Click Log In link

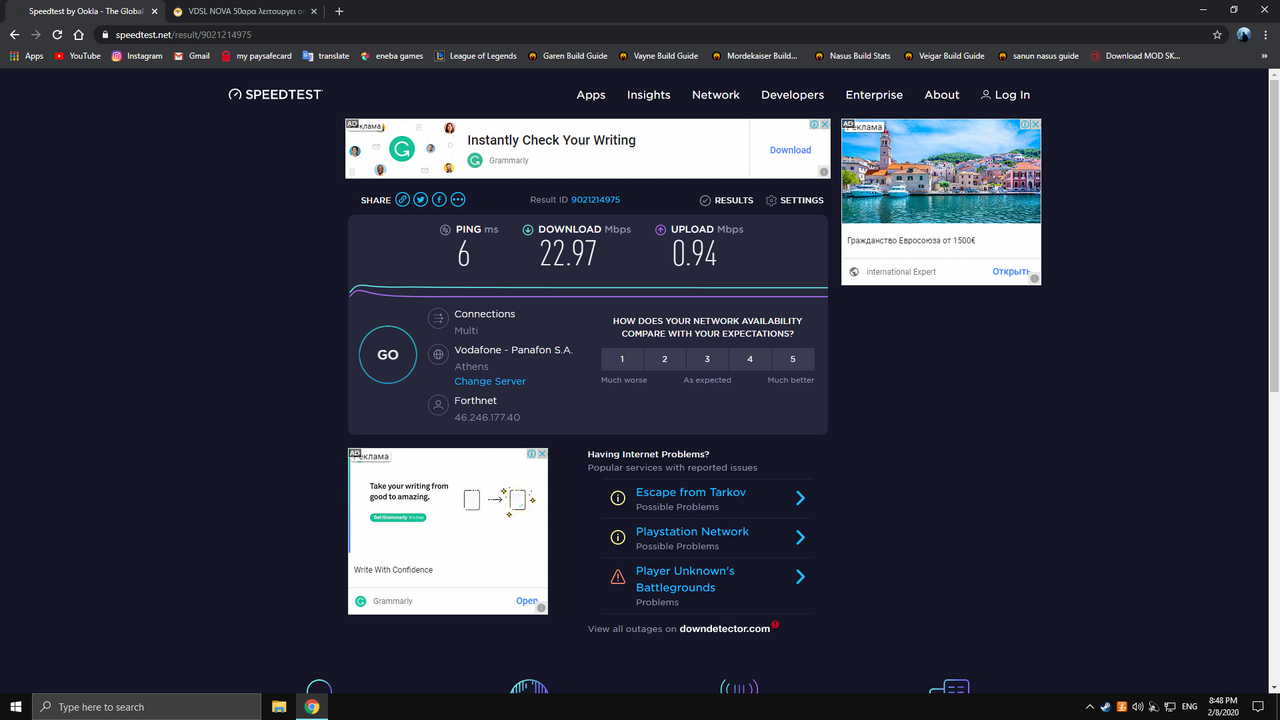pos(1006,95)
